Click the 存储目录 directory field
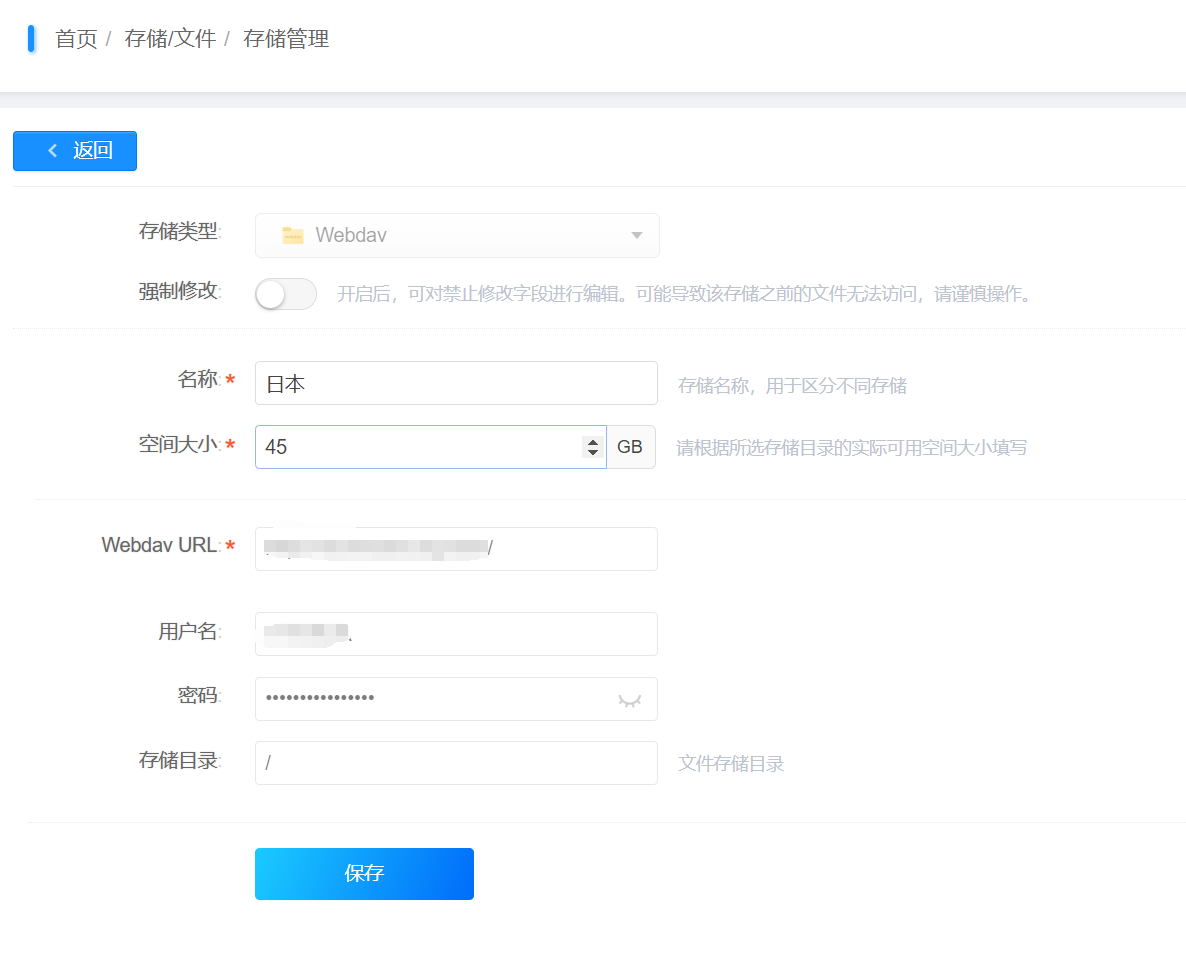 [456, 763]
